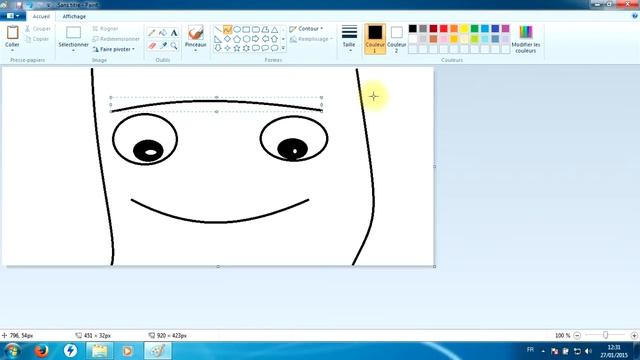Open the Sélectionner dropdown arrow
This screenshot has width=640, height=360.
point(73,50)
